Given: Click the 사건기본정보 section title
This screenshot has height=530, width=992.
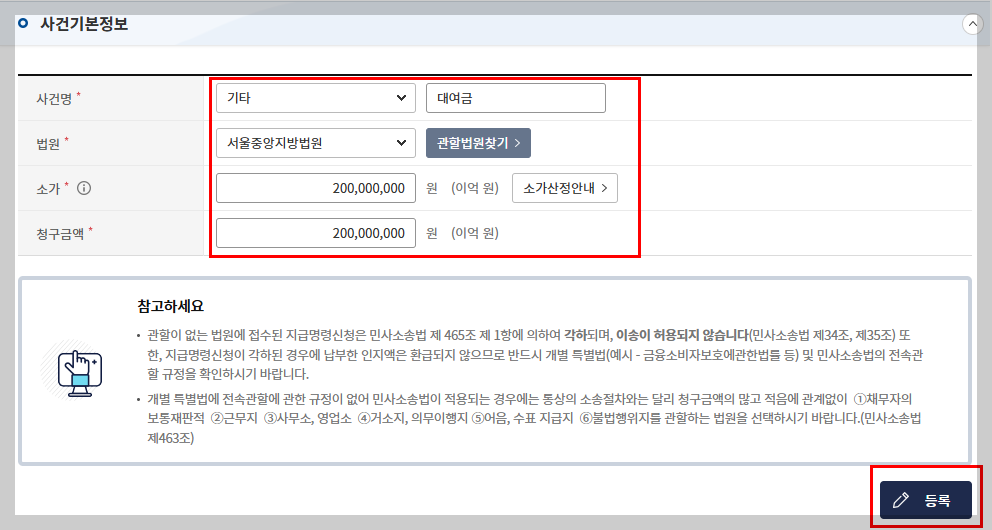Looking at the screenshot, I should pos(84,24).
